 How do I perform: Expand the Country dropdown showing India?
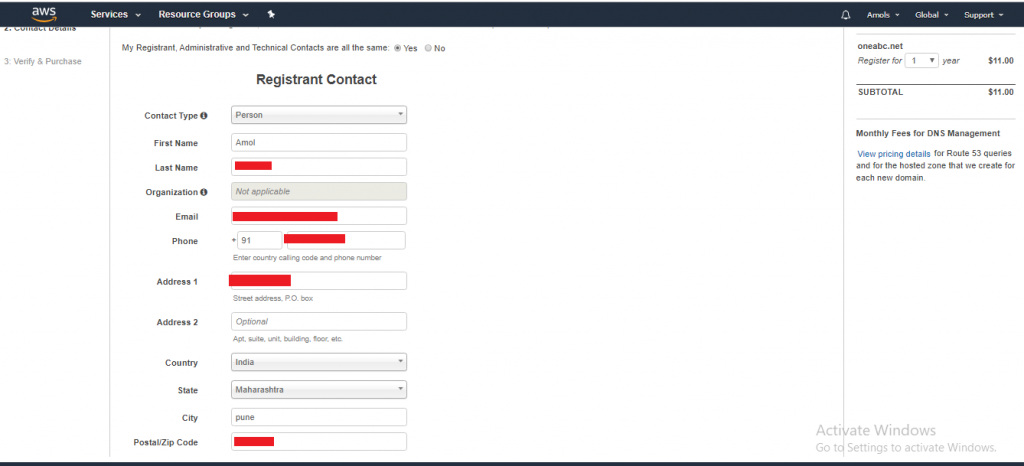tap(319, 362)
